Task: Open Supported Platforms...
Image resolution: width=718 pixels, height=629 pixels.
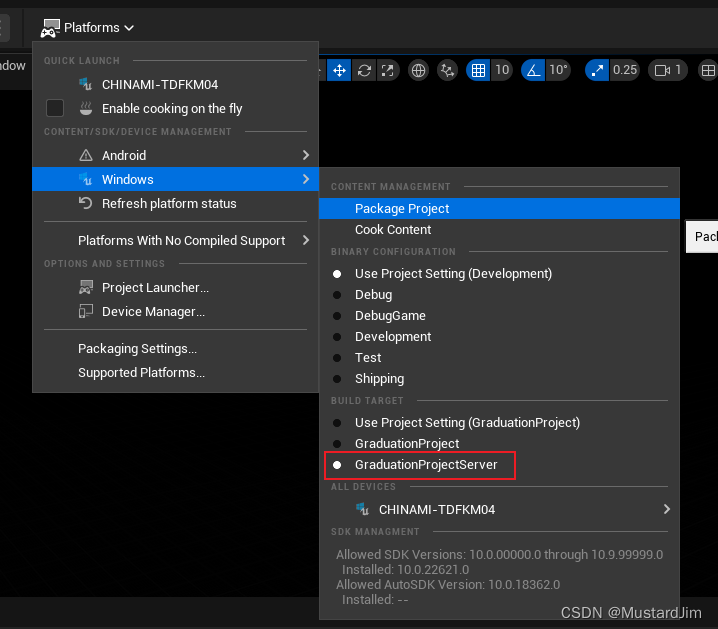Action: coord(175,373)
